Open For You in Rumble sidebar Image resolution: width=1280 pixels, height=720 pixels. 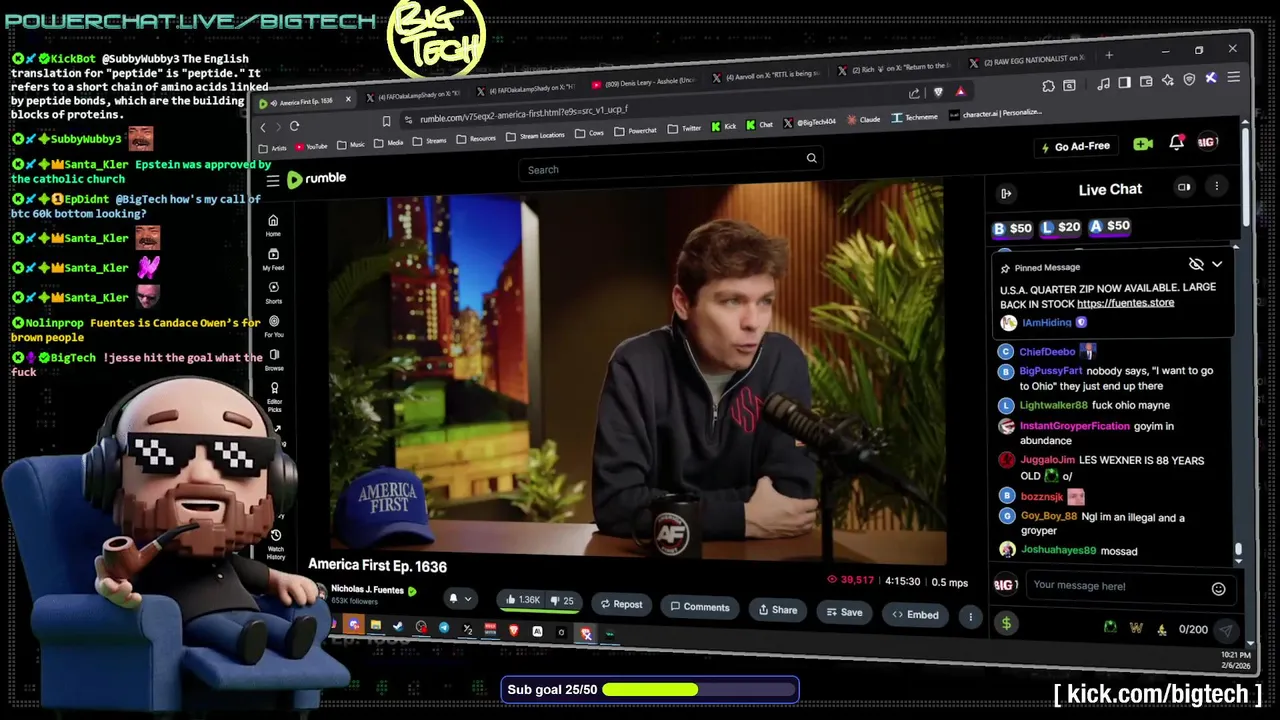coord(273,326)
